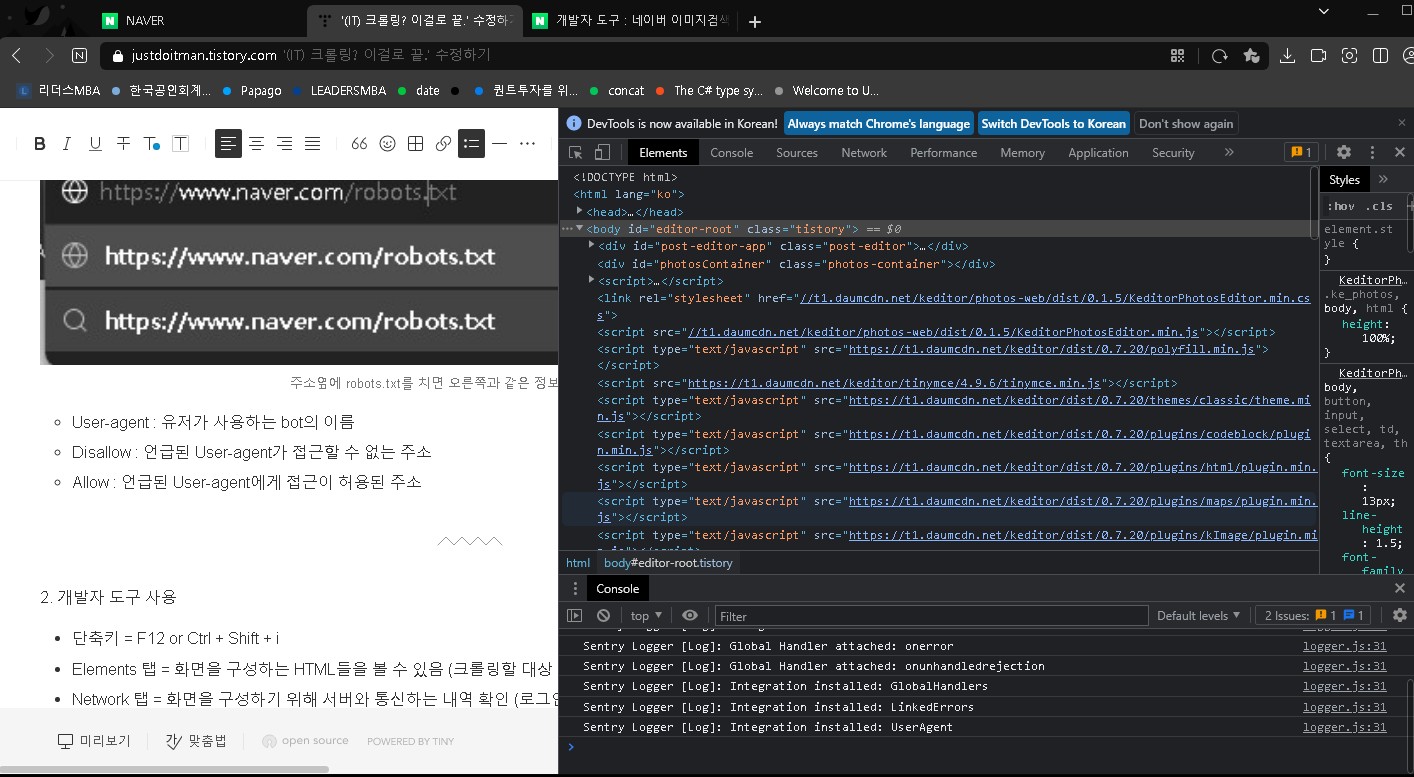The width and height of the screenshot is (1414, 777).
Task: Open the Memory tab
Action: pyautogui.click(x=1022, y=152)
